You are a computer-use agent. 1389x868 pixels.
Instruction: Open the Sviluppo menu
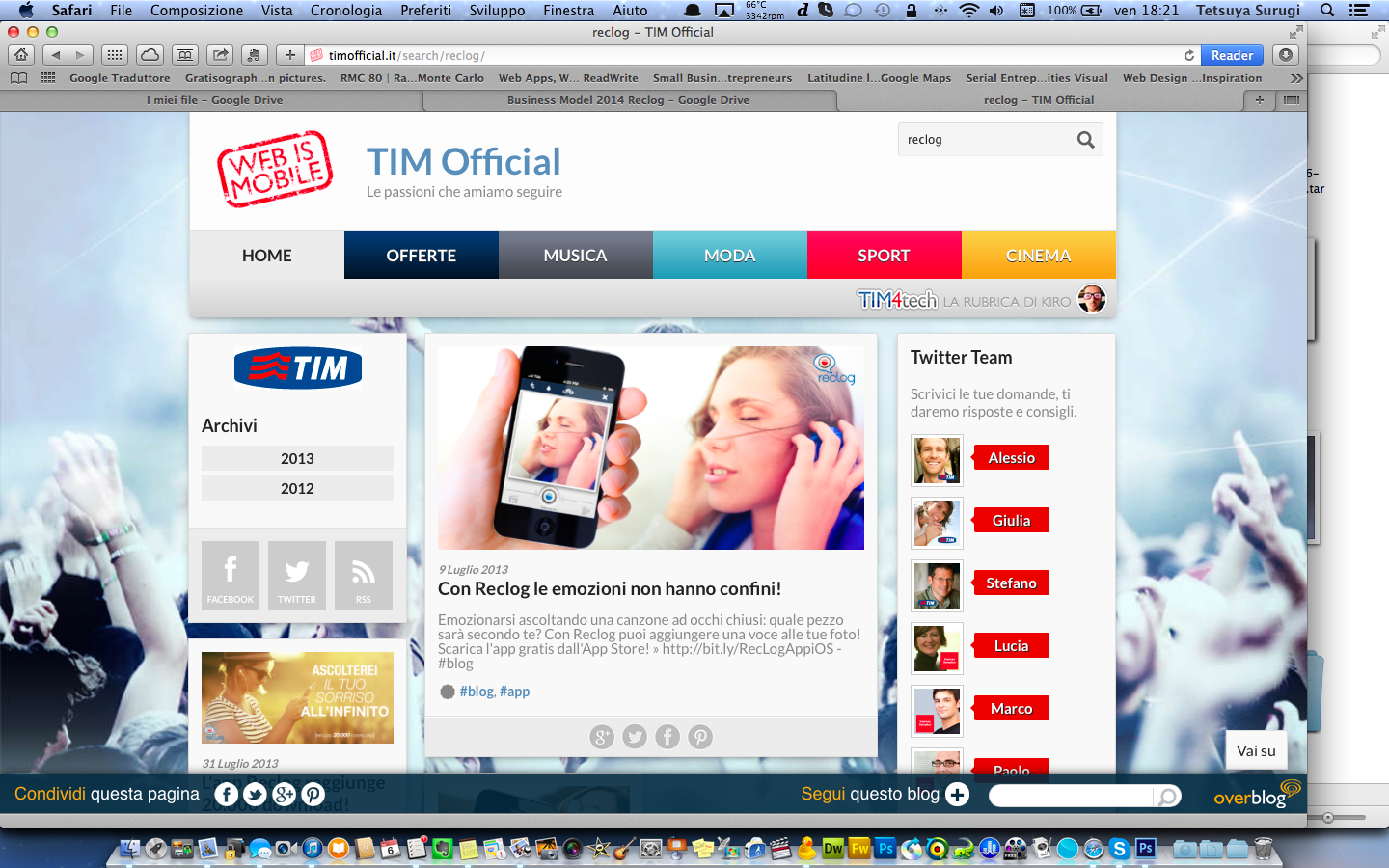[497, 10]
